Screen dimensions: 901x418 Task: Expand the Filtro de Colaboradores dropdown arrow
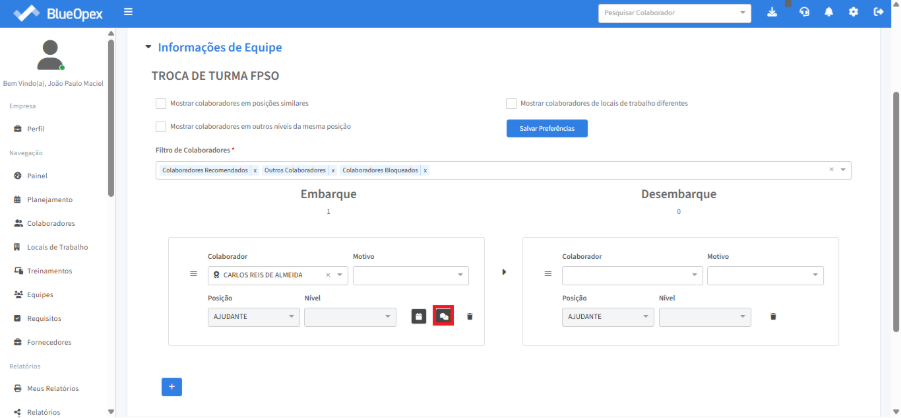843,170
